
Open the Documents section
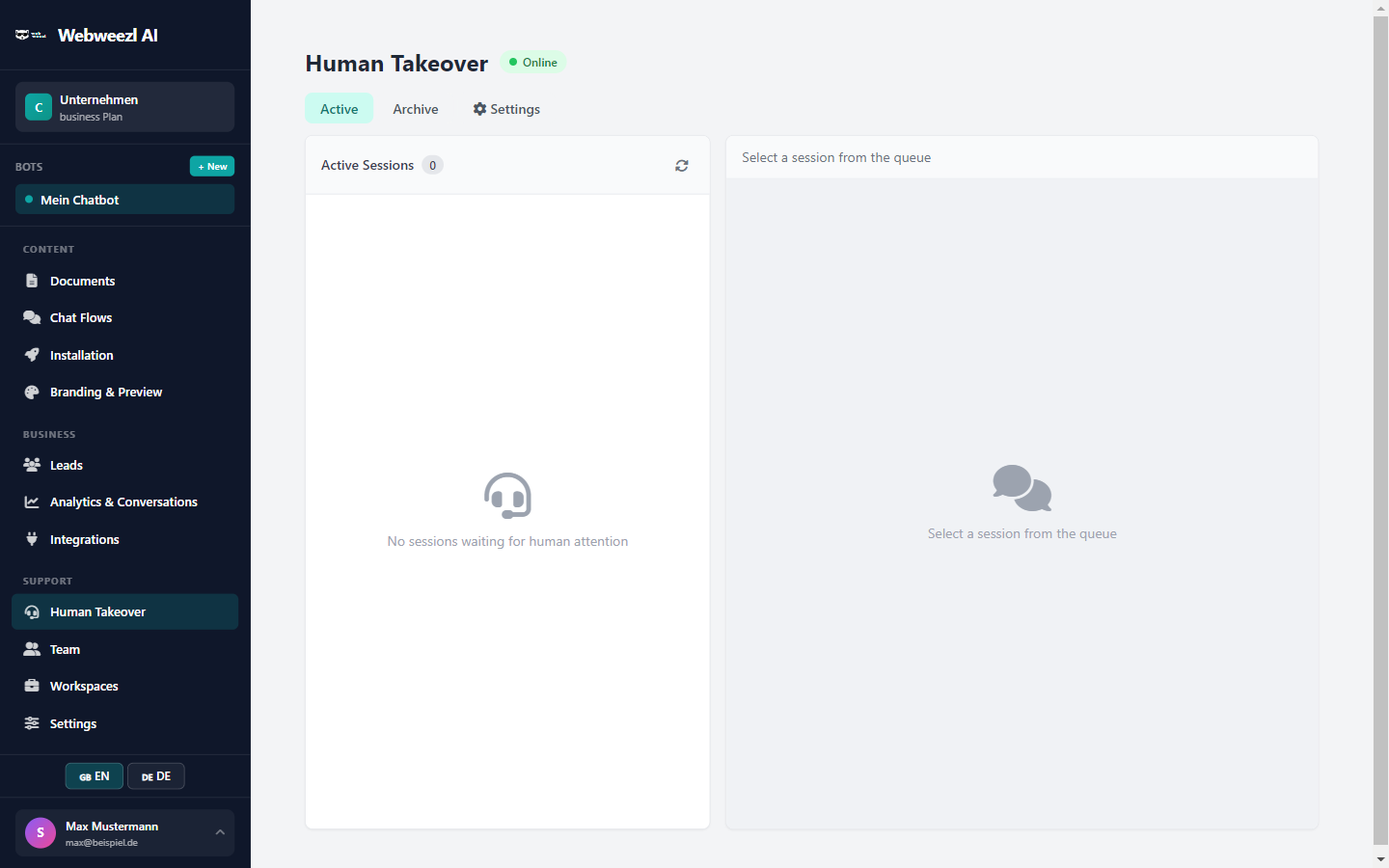[x=82, y=281]
